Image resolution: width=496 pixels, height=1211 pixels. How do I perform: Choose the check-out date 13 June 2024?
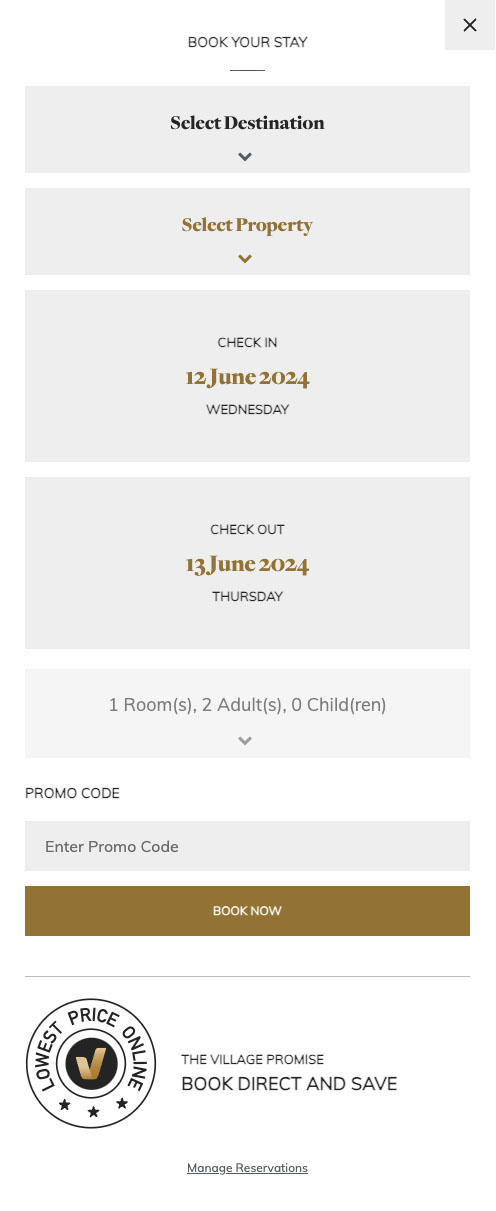tap(247, 565)
